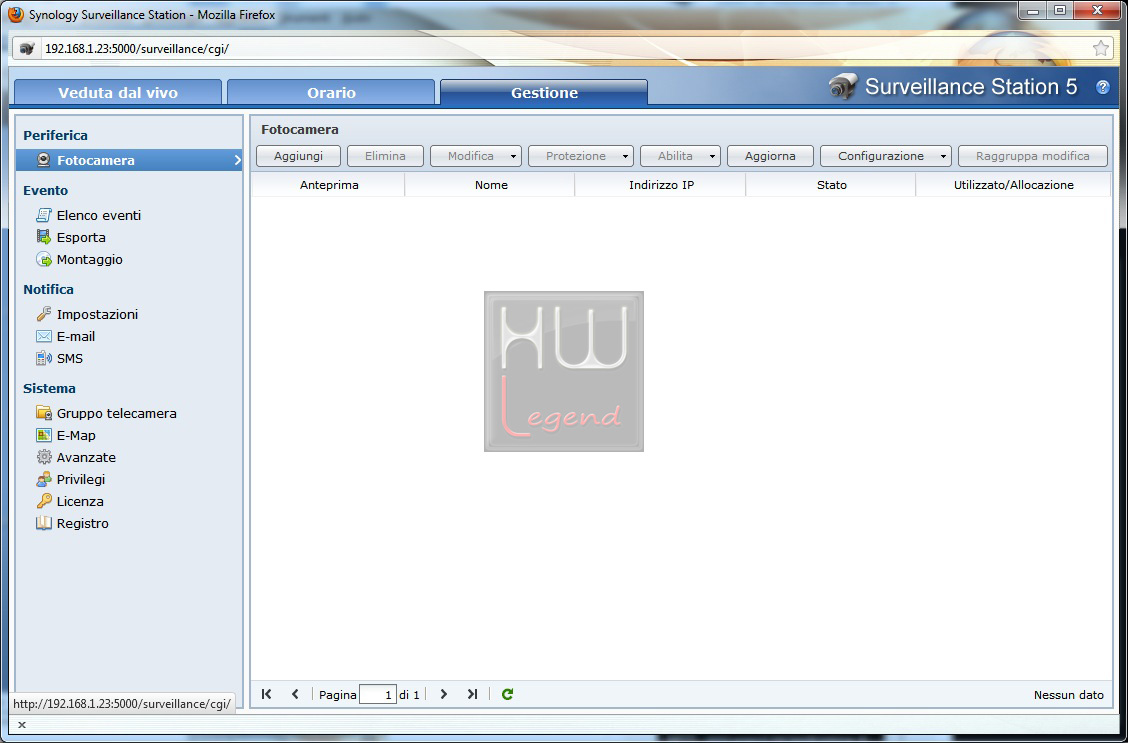Maximize the Firefox window
The image size is (1128, 743).
coord(1060,10)
